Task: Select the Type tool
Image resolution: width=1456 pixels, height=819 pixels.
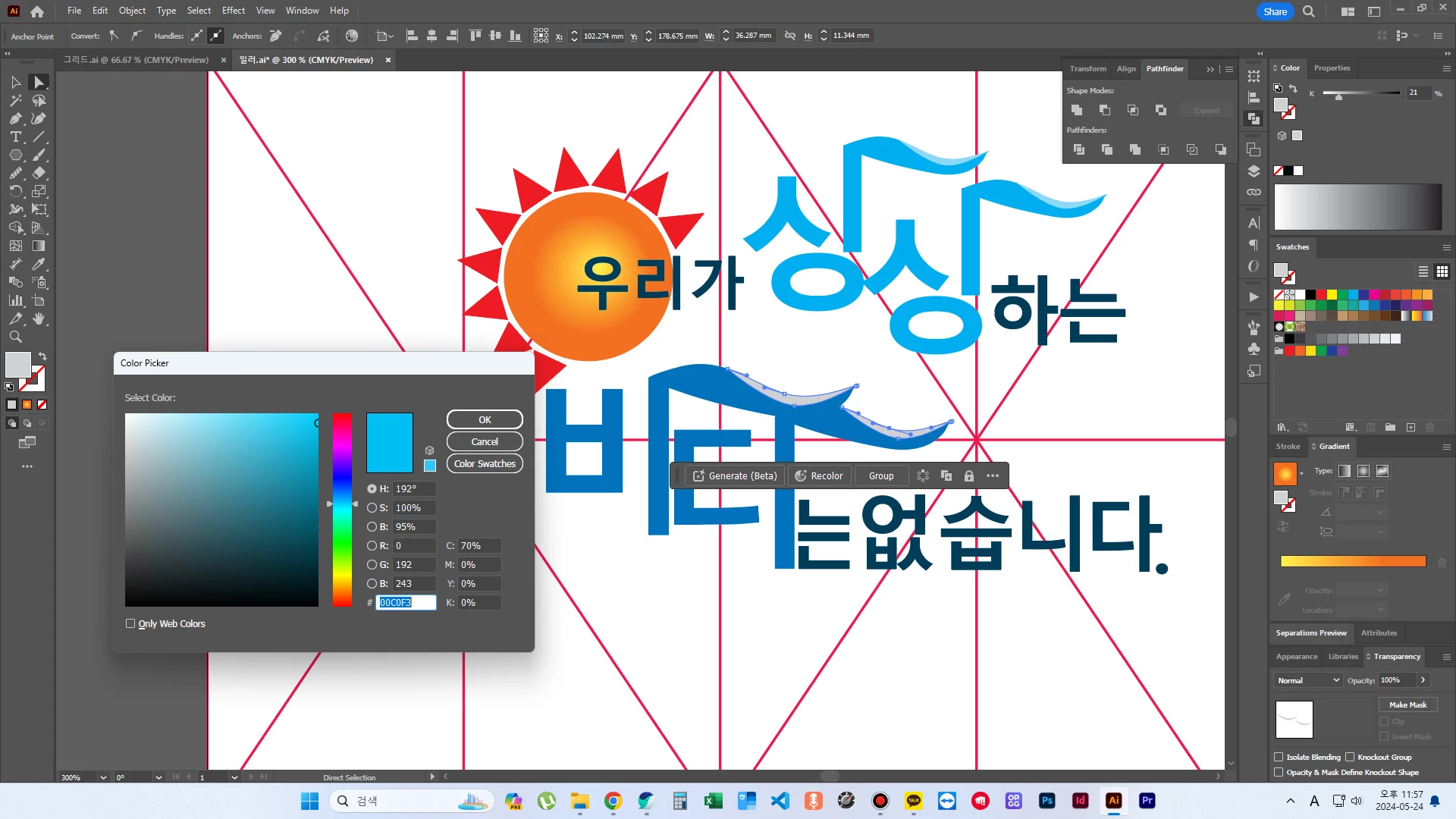Action: pos(15,137)
